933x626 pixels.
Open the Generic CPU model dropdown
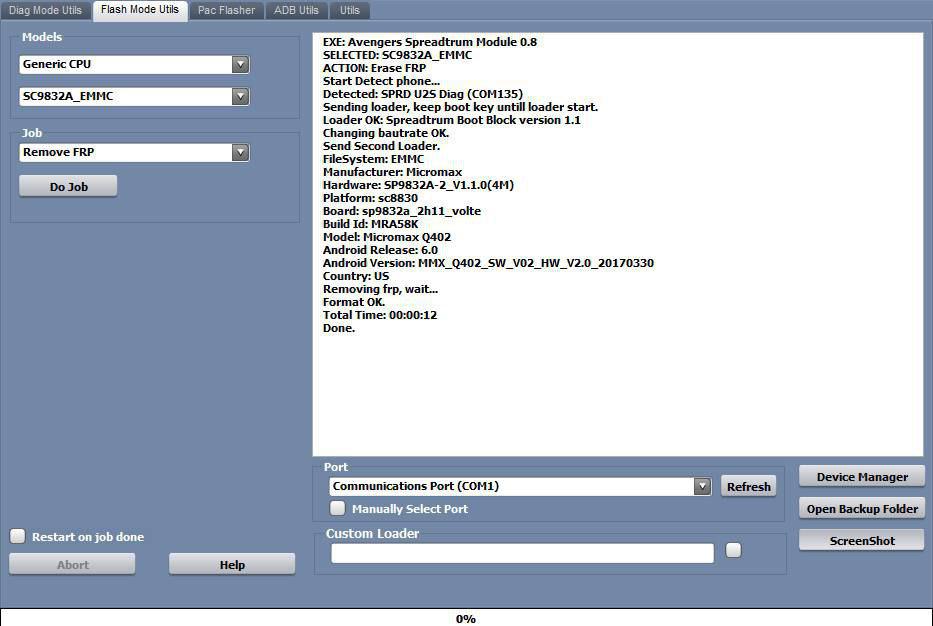[x=134, y=64]
